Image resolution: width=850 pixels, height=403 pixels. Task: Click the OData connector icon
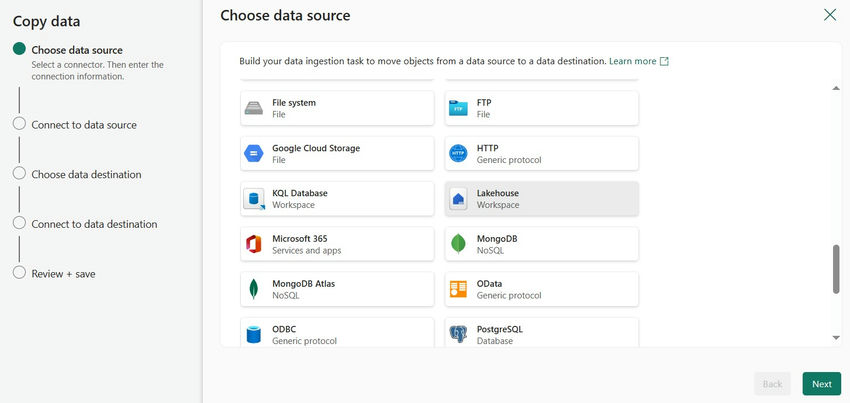[458, 289]
